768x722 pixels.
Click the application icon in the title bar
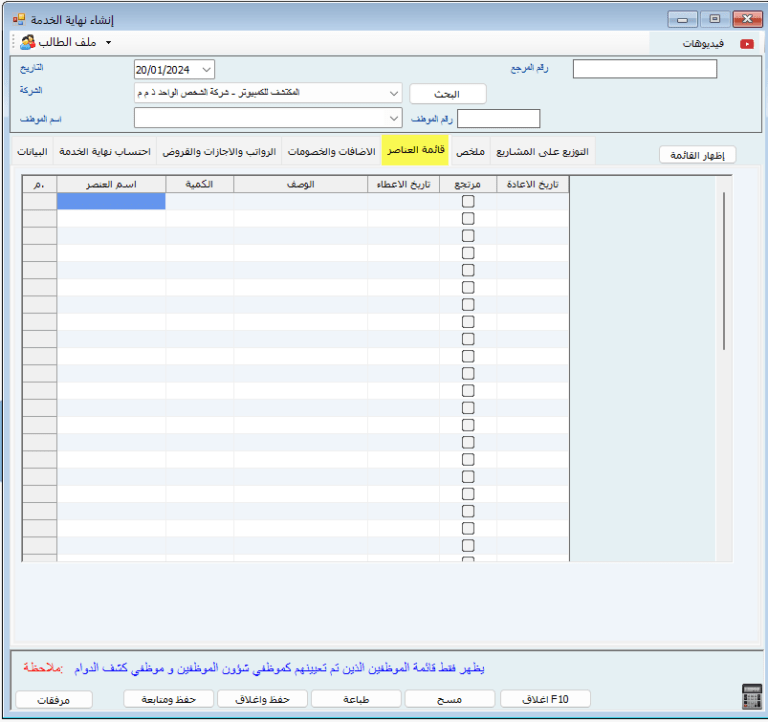pyautogui.click(x=18, y=19)
